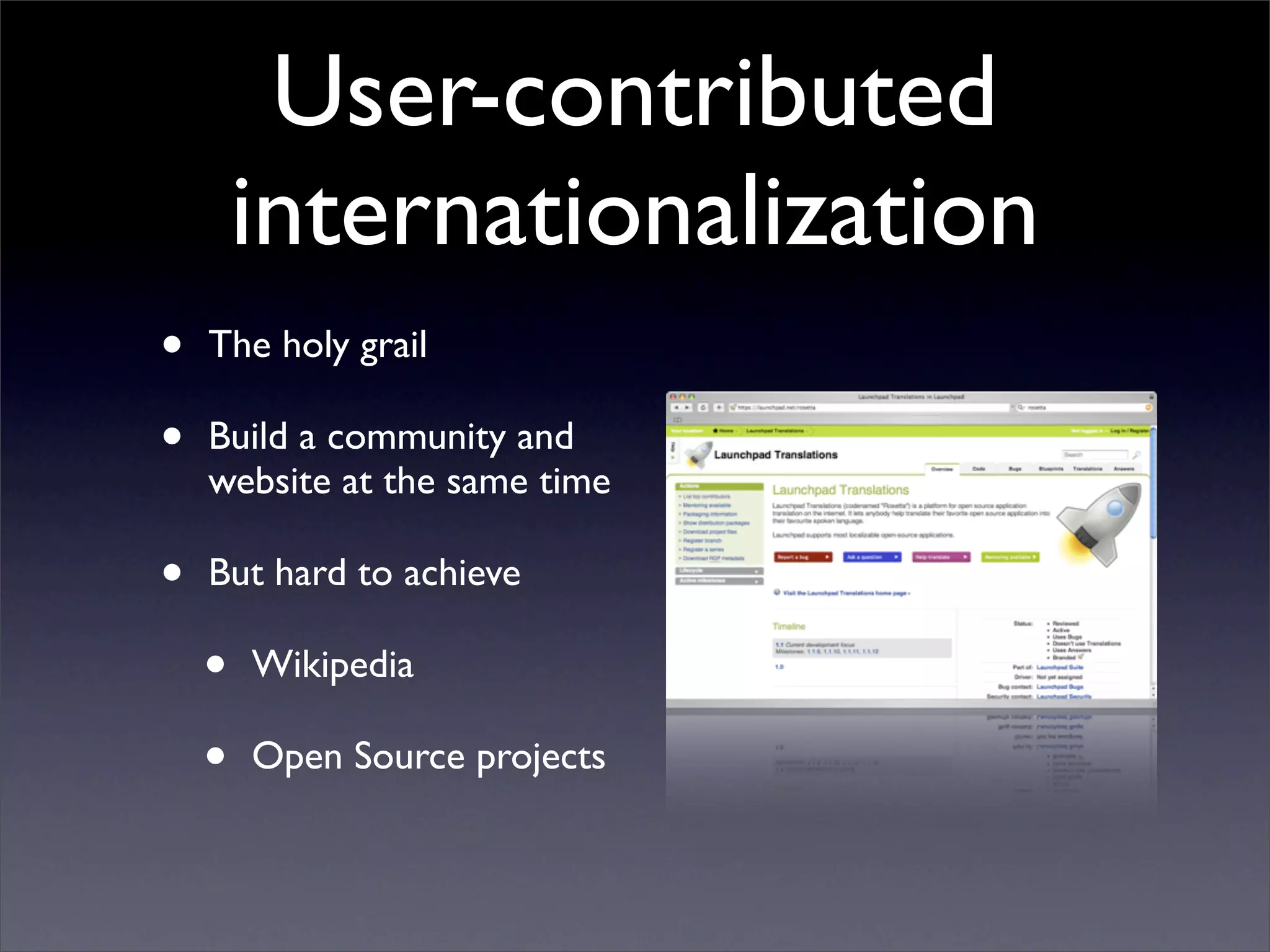Click Mentoring available in Actions sidebar
Viewport: 1270px width, 952px height.
[706, 505]
